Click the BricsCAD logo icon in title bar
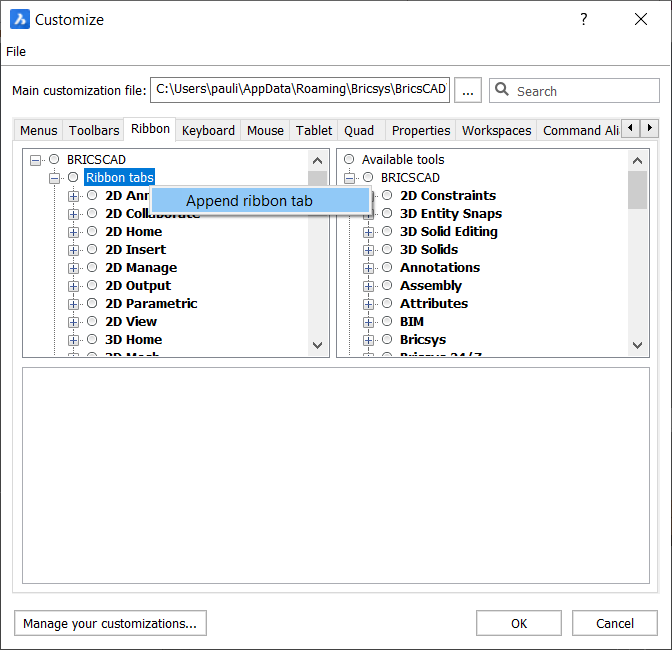The height and width of the screenshot is (650, 672). click(20, 19)
